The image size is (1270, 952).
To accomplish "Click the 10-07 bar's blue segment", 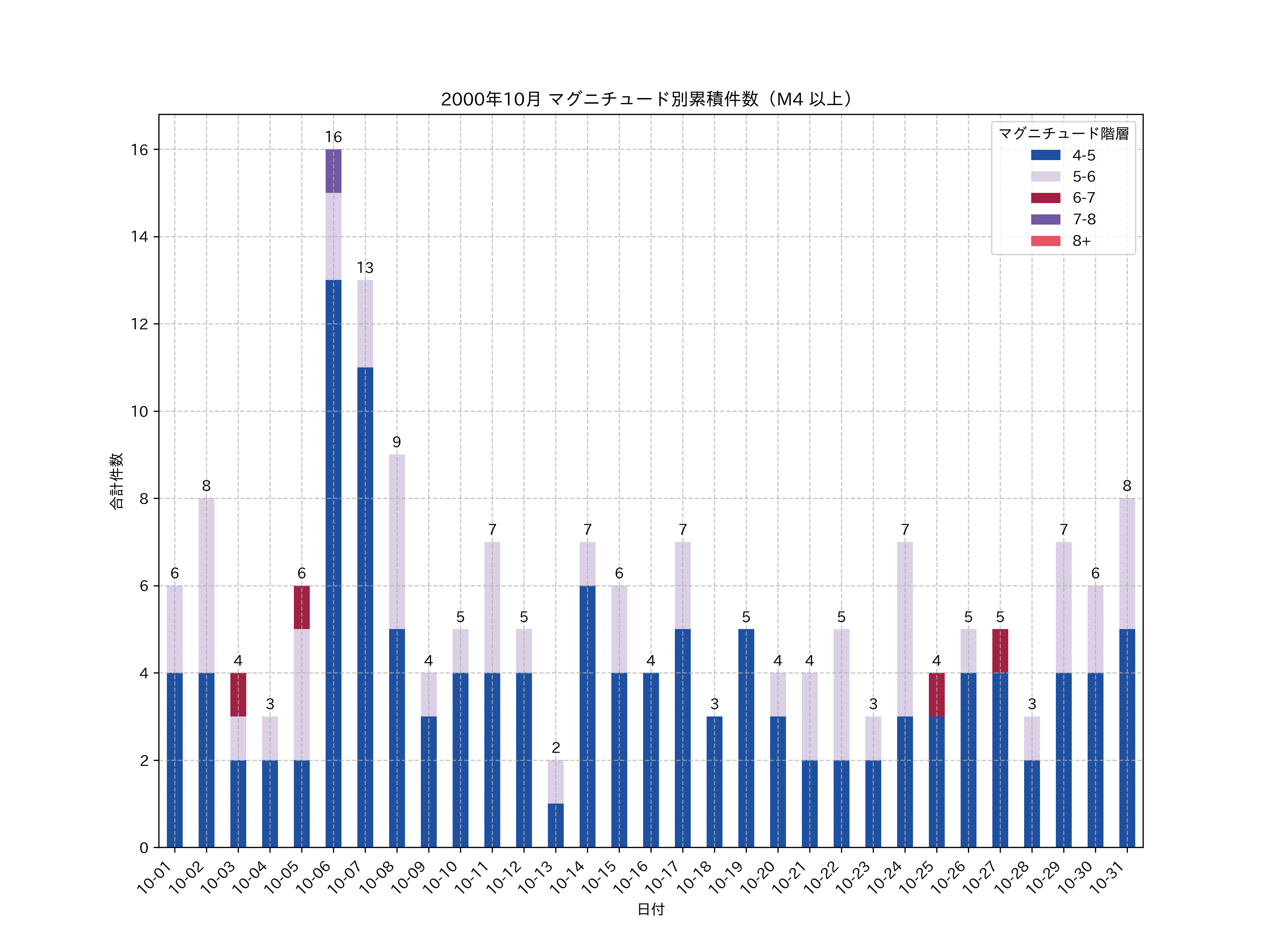I will tap(365, 607).
